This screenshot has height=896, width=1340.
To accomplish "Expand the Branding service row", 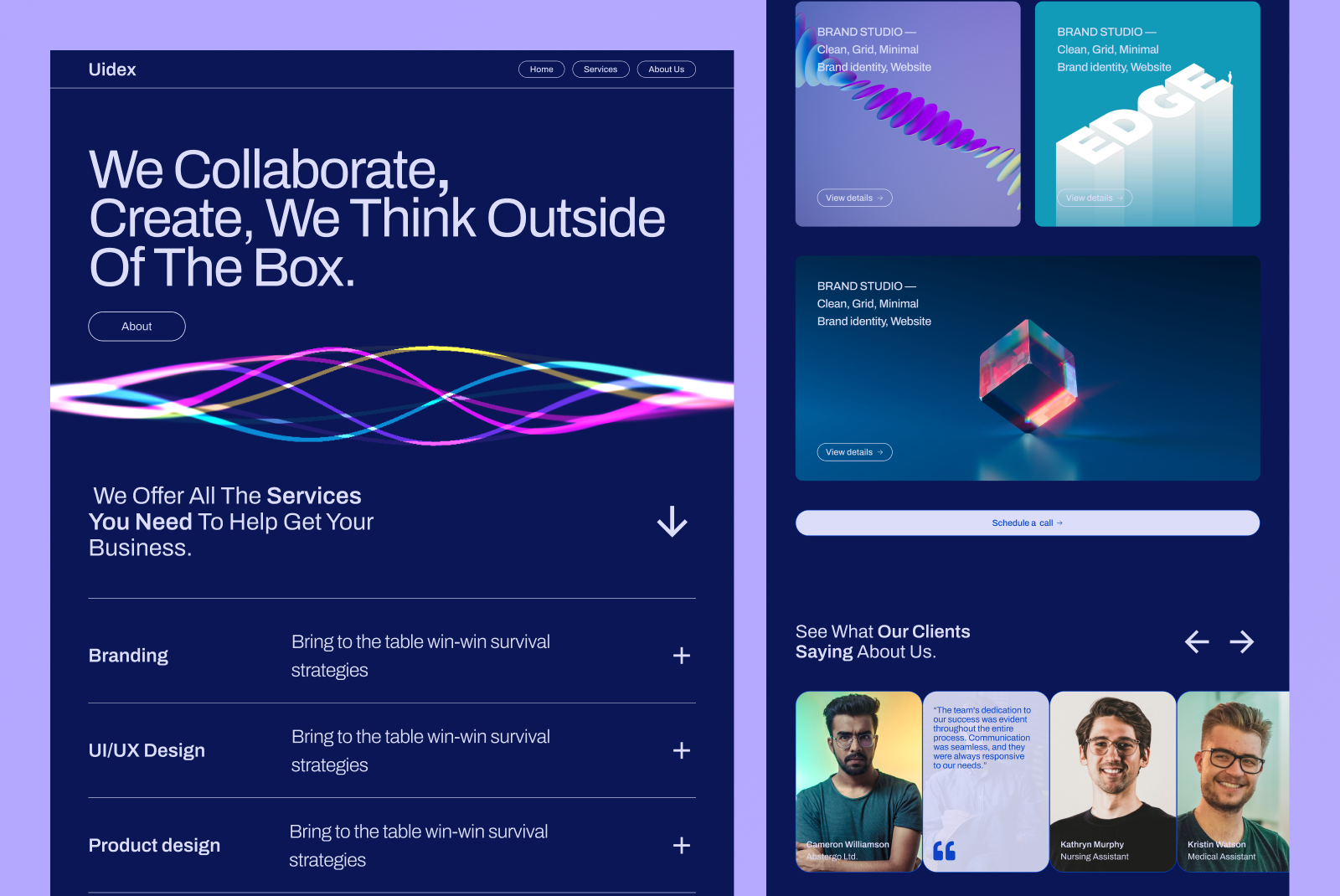I will (x=682, y=656).
